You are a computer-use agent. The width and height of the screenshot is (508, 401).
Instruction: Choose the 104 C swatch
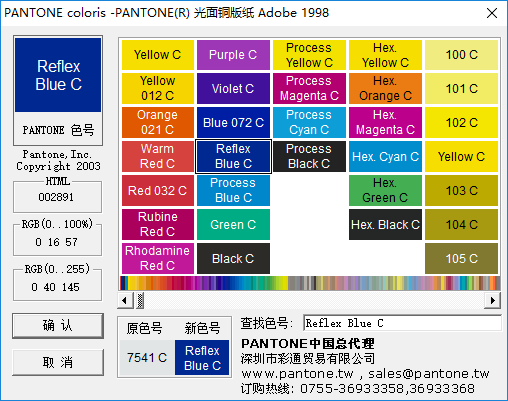point(461,225)
